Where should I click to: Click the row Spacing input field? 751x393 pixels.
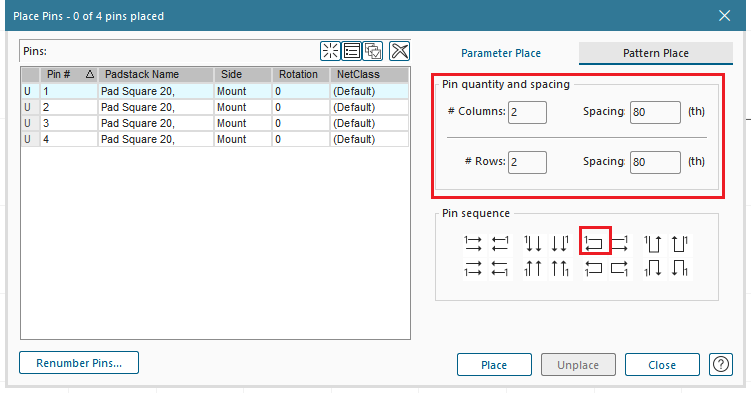(655, 162)
